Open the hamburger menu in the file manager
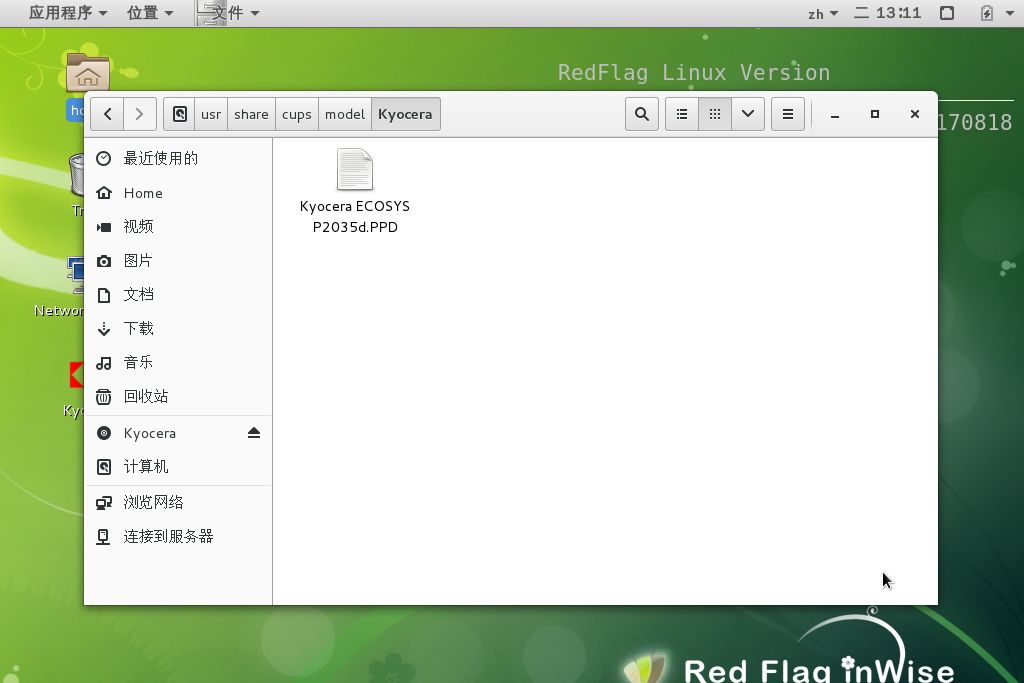1024x683 pixels. tap(788, 114)
